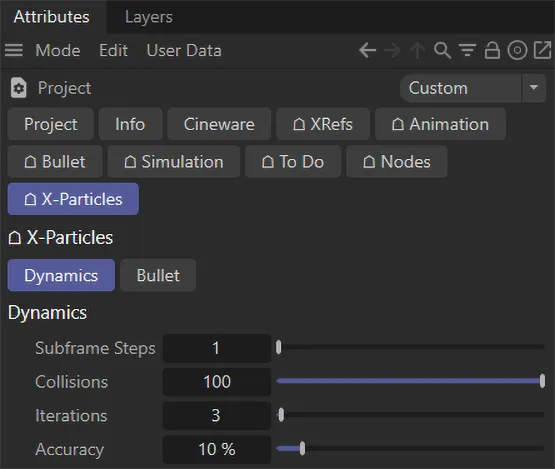
Task: Open the search magnifier icon
Action: [442, 50]
